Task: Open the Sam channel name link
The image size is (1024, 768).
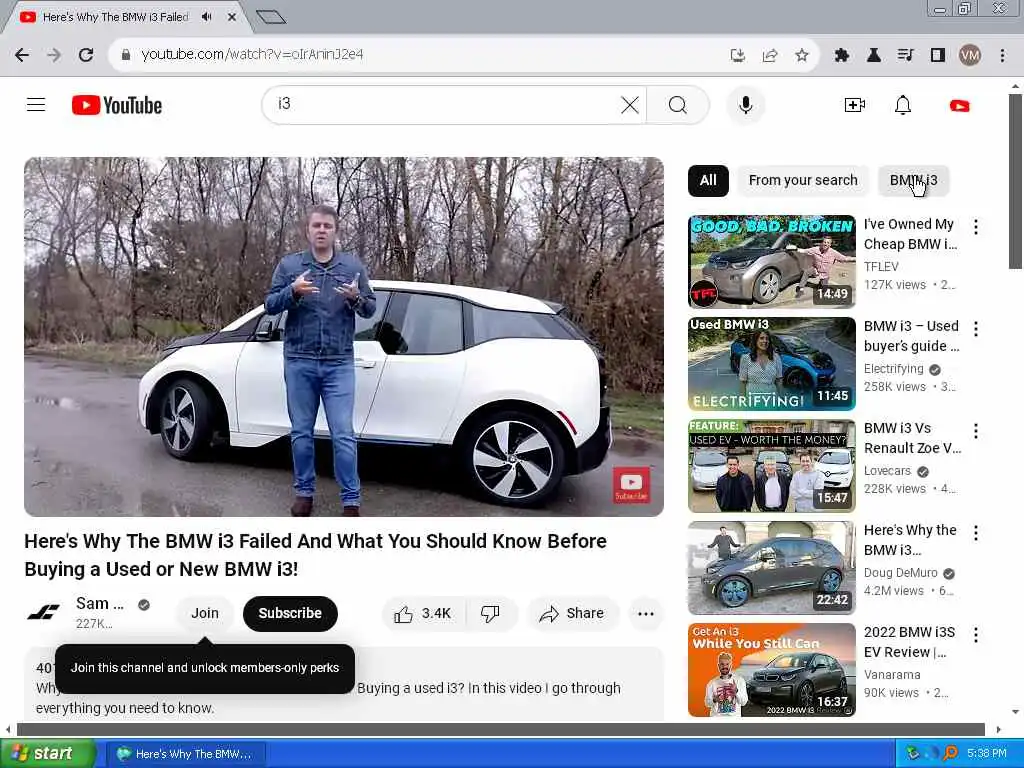Action: pyautogui.click(x=99, y=603)
